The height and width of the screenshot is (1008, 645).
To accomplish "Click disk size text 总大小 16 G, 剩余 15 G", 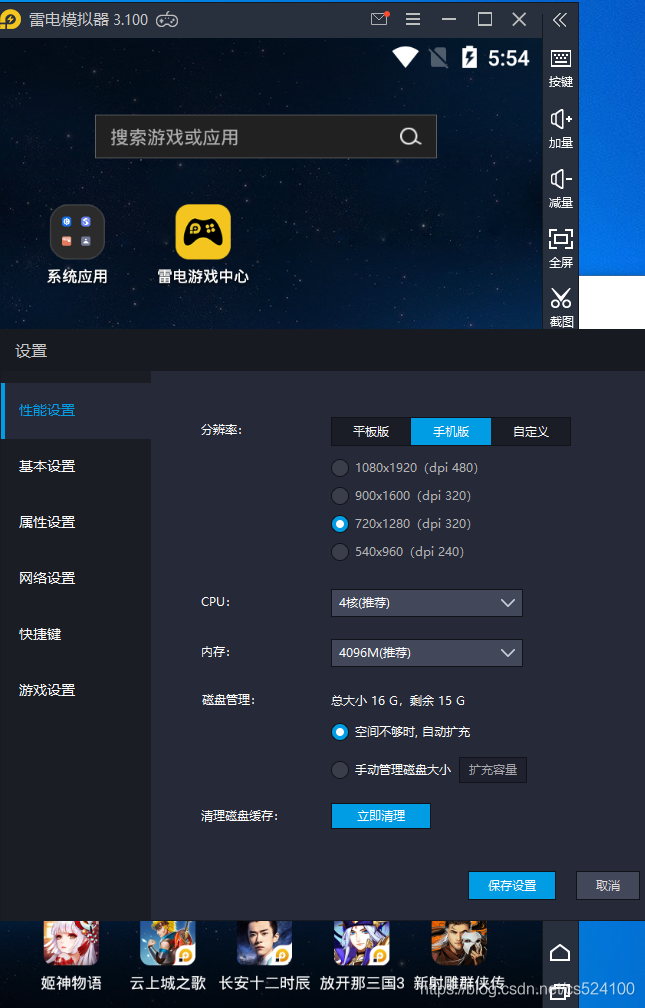I will pos(397,701).
